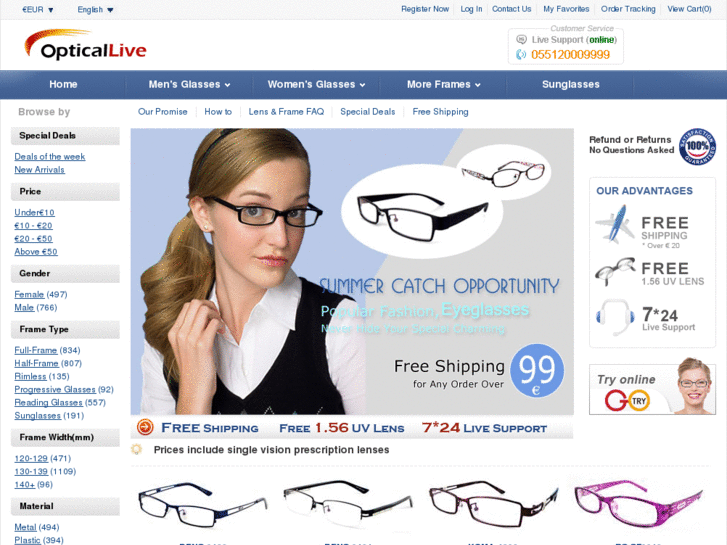Click the orange arrow icon beside Free Shipping strip

coord(145,427)
